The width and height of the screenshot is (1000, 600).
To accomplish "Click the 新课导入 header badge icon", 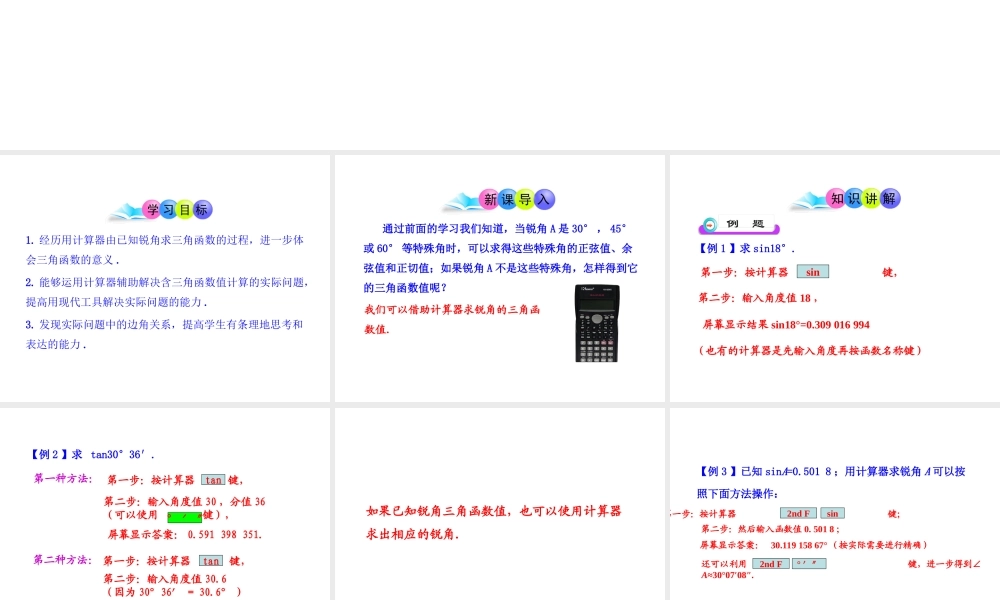I will coord(515,199).
